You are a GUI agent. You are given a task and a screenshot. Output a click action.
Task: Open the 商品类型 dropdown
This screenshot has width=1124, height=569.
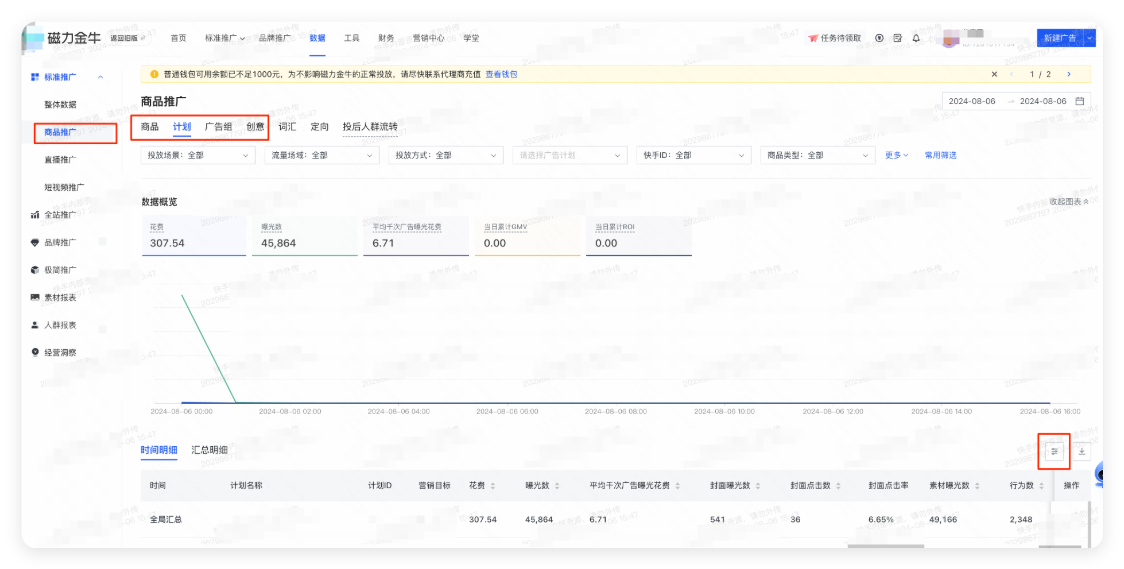pos(818,155)
